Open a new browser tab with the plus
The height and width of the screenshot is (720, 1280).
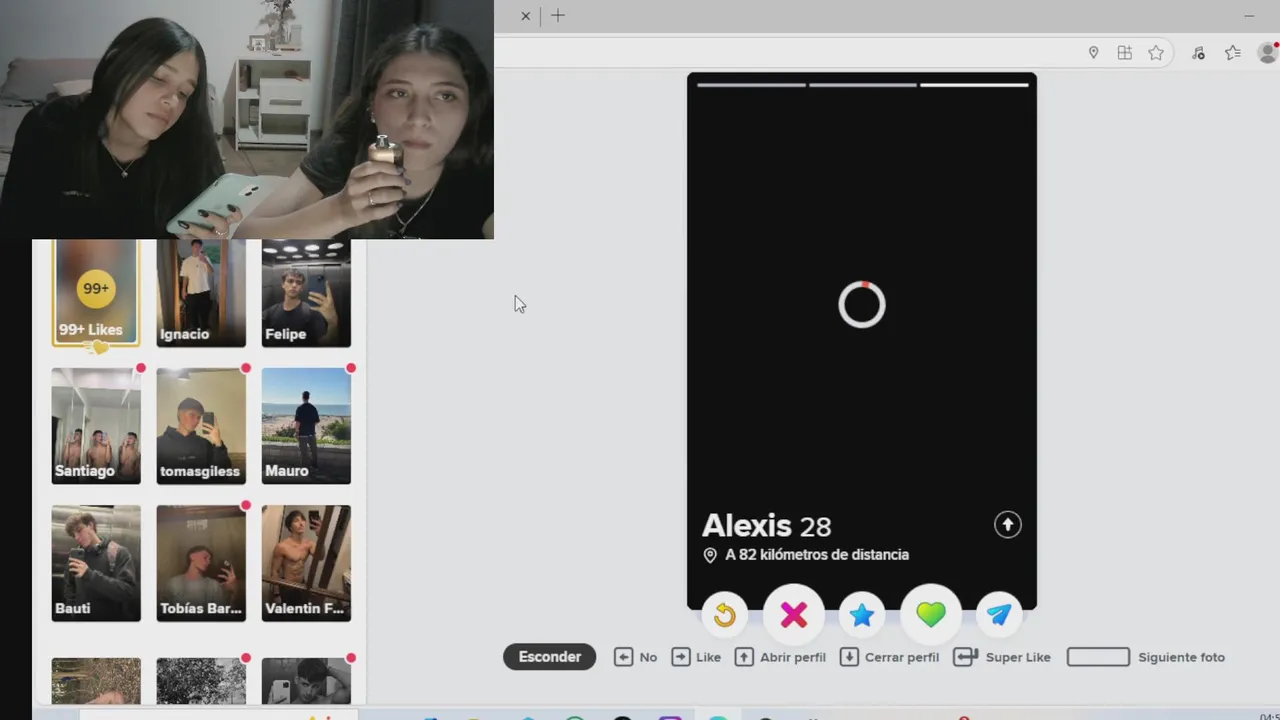[x=558, y=15]
